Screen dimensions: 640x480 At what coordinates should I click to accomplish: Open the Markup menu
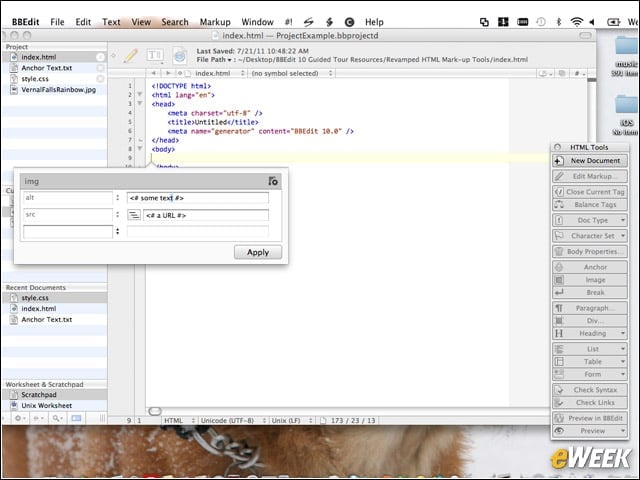tap(215, 22)
